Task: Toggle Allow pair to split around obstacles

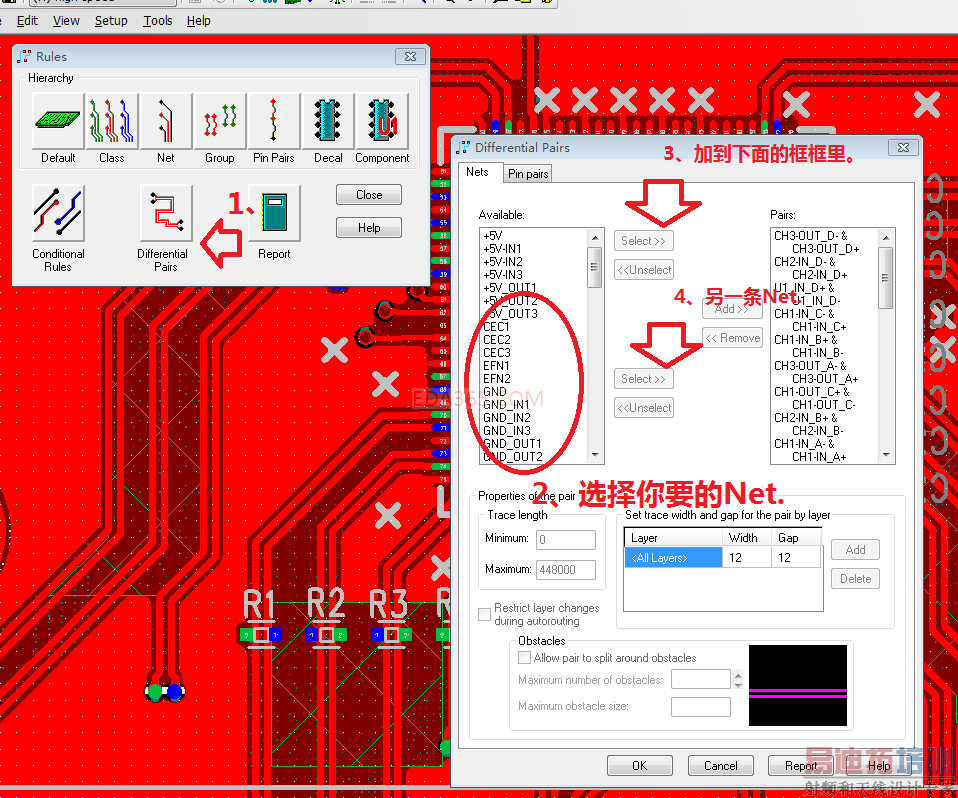Action: (524, 657)
